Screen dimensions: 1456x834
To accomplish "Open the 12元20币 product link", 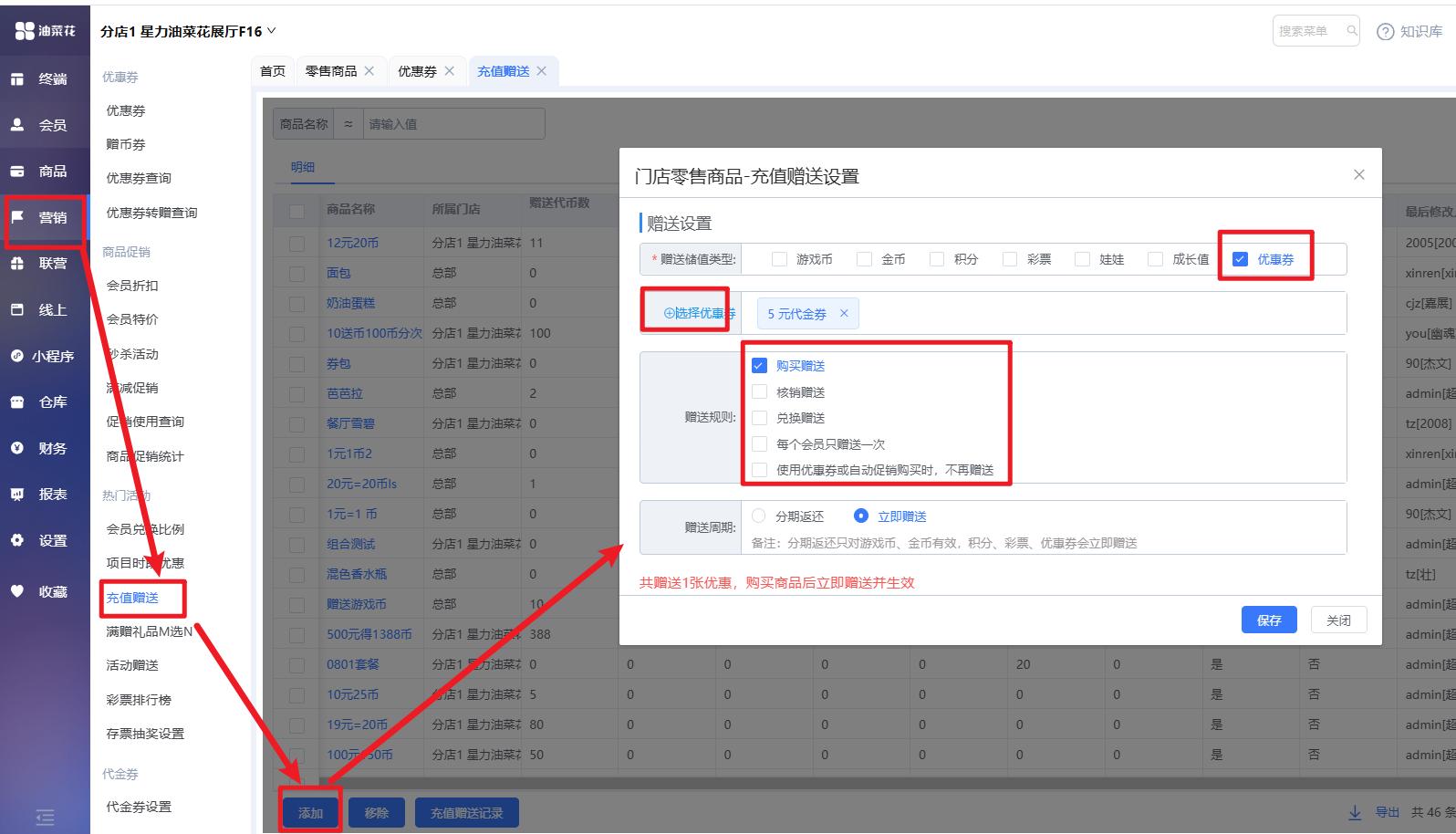I will [353, 243].
